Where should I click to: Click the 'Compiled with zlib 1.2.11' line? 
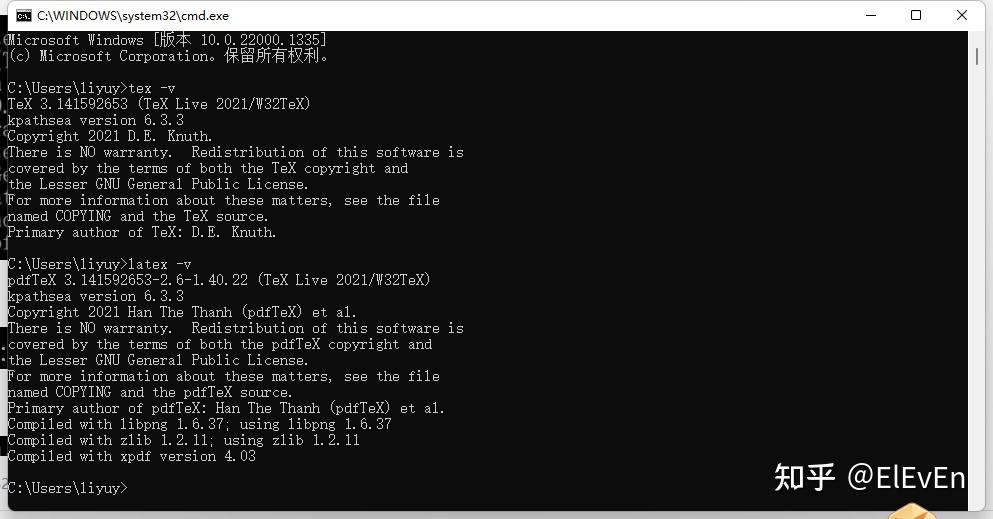click(x=184, y=441)
